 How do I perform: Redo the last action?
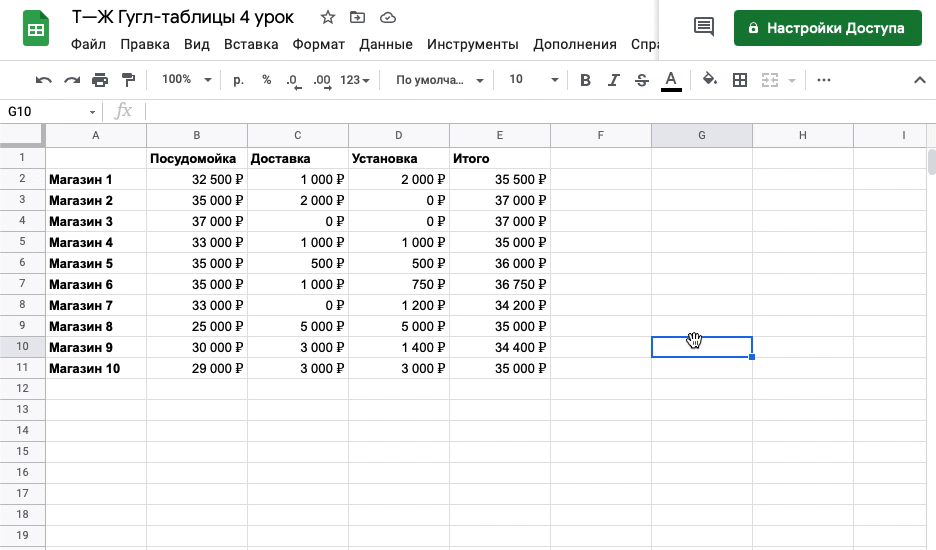[x=72, y=80]
